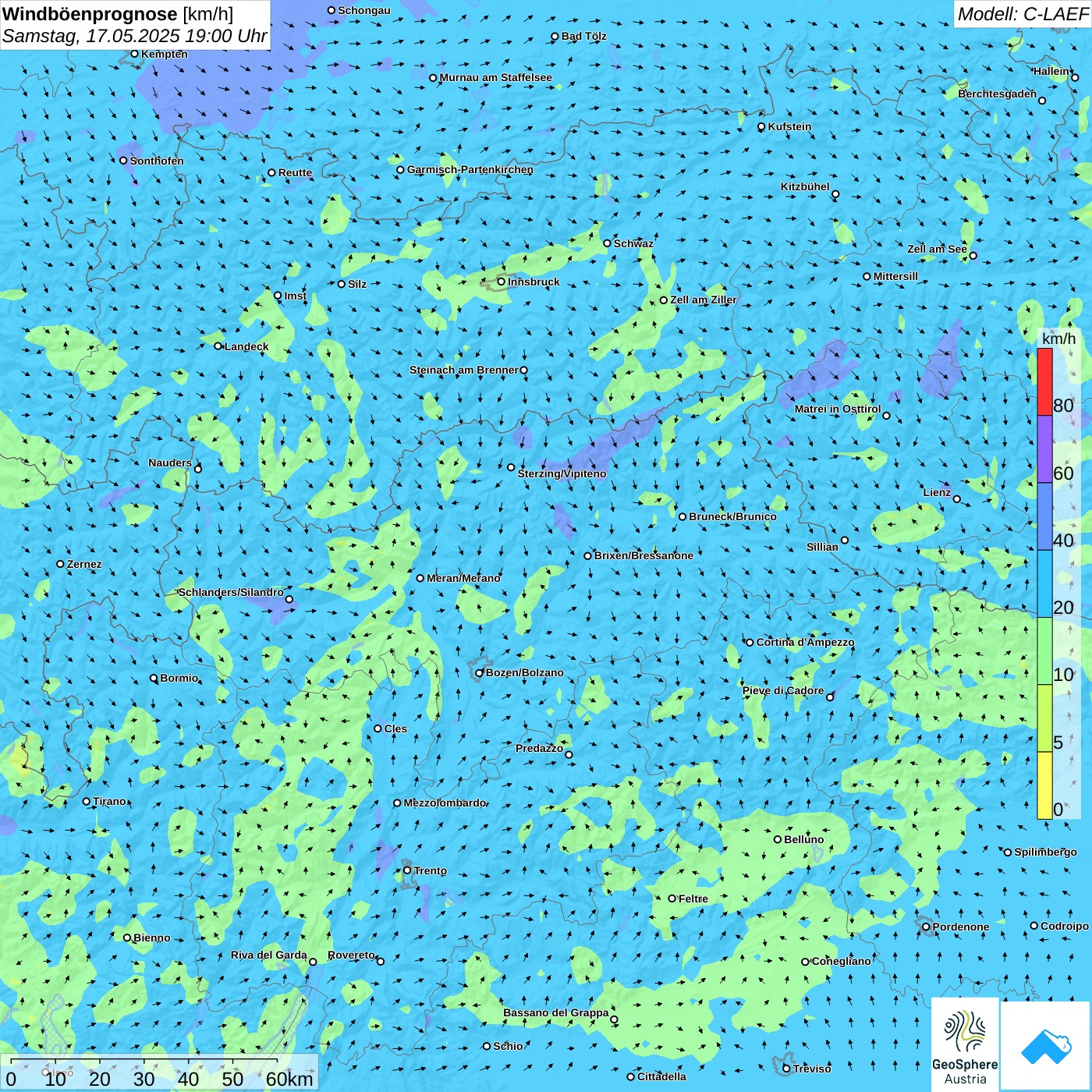
Task: Click the Schwaz label
Action: 633,243
